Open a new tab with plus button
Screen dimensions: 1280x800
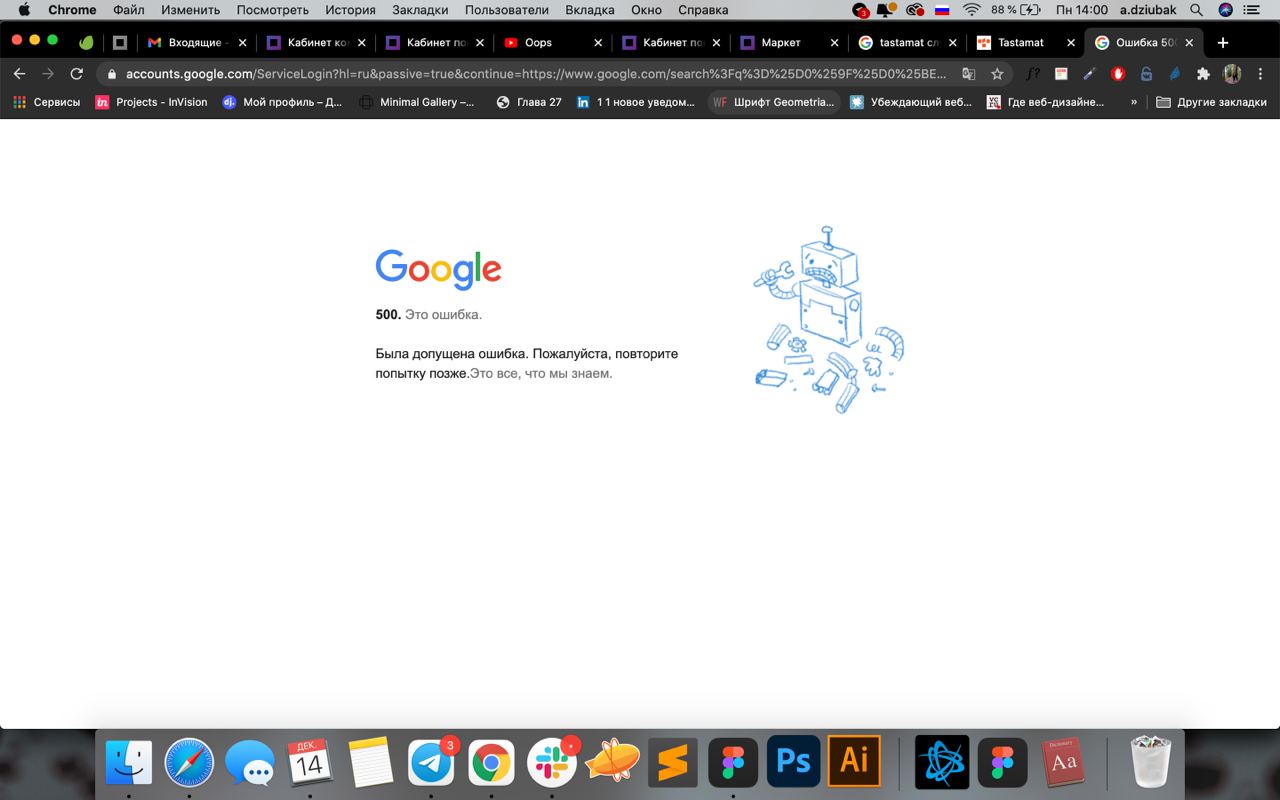pos(1222,43)
